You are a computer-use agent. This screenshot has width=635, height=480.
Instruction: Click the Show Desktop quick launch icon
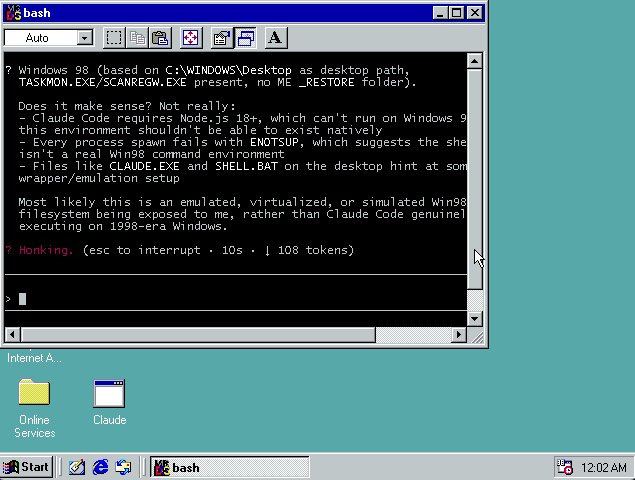pos(77,467)
